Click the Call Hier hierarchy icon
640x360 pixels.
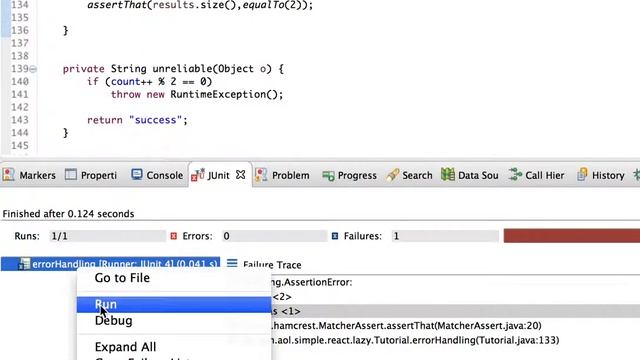click(515, 175)
